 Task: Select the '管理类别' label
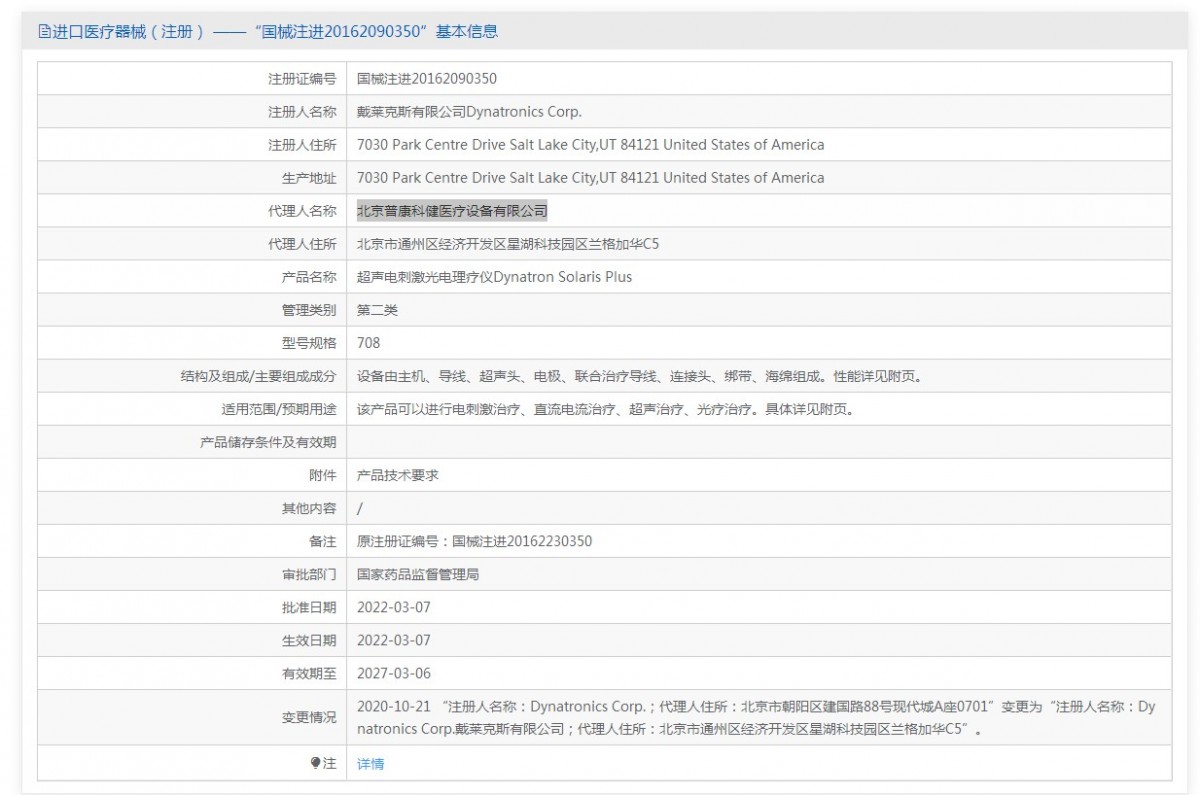click(309, 310)
